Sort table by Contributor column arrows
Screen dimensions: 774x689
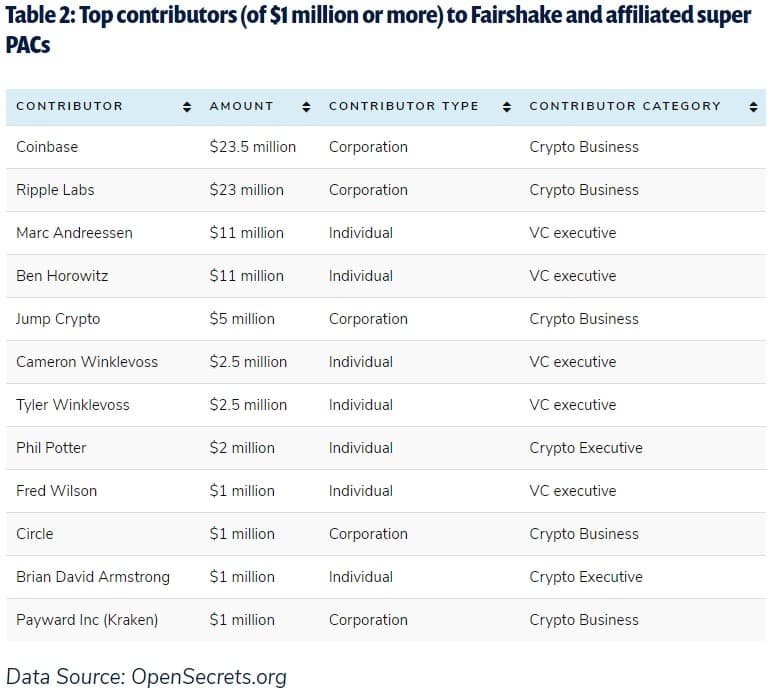(x=187, y=107)
